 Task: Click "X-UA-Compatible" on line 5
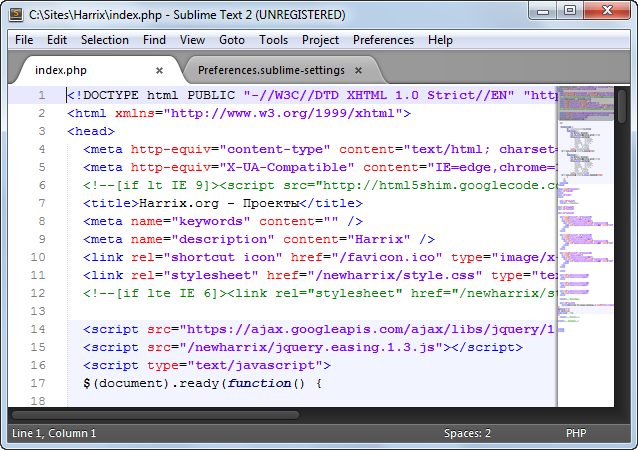287,167
